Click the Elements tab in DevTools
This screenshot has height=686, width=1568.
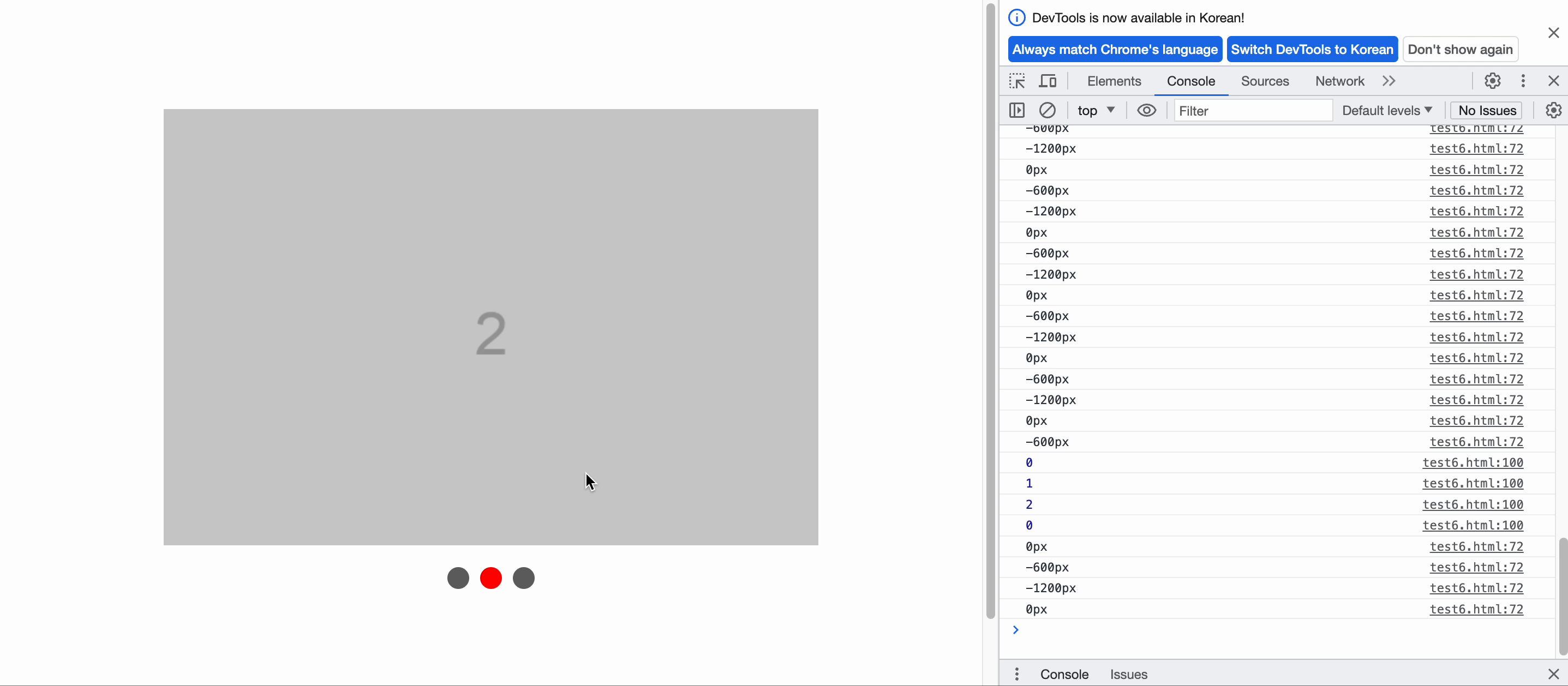coord(1114,81)
